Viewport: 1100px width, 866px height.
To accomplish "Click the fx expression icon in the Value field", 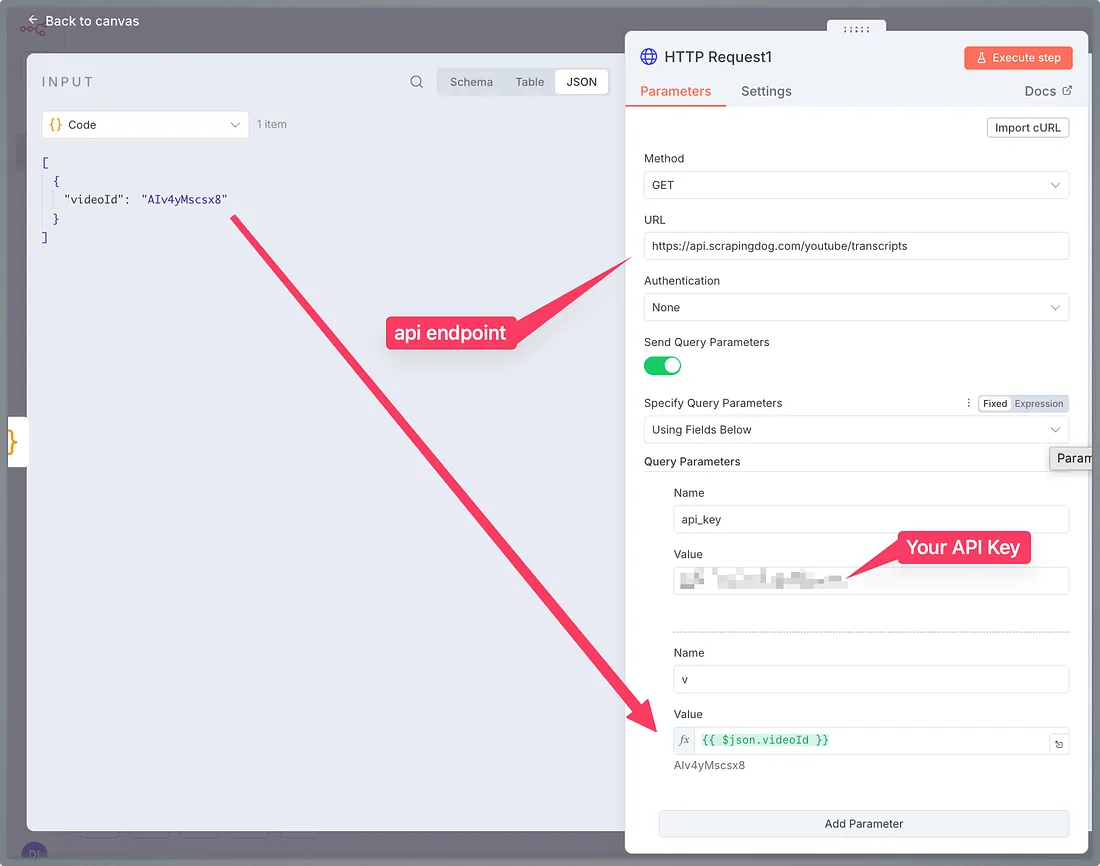I will click(684, 740).
